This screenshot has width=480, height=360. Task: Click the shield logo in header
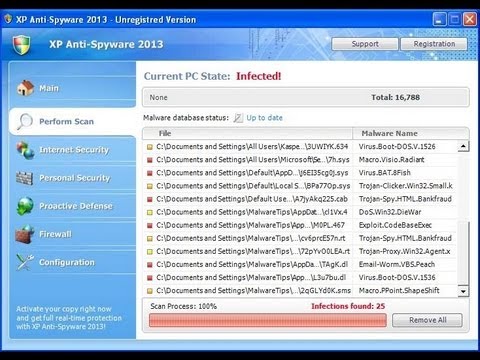pyautogui.click(x=22, y=45)
